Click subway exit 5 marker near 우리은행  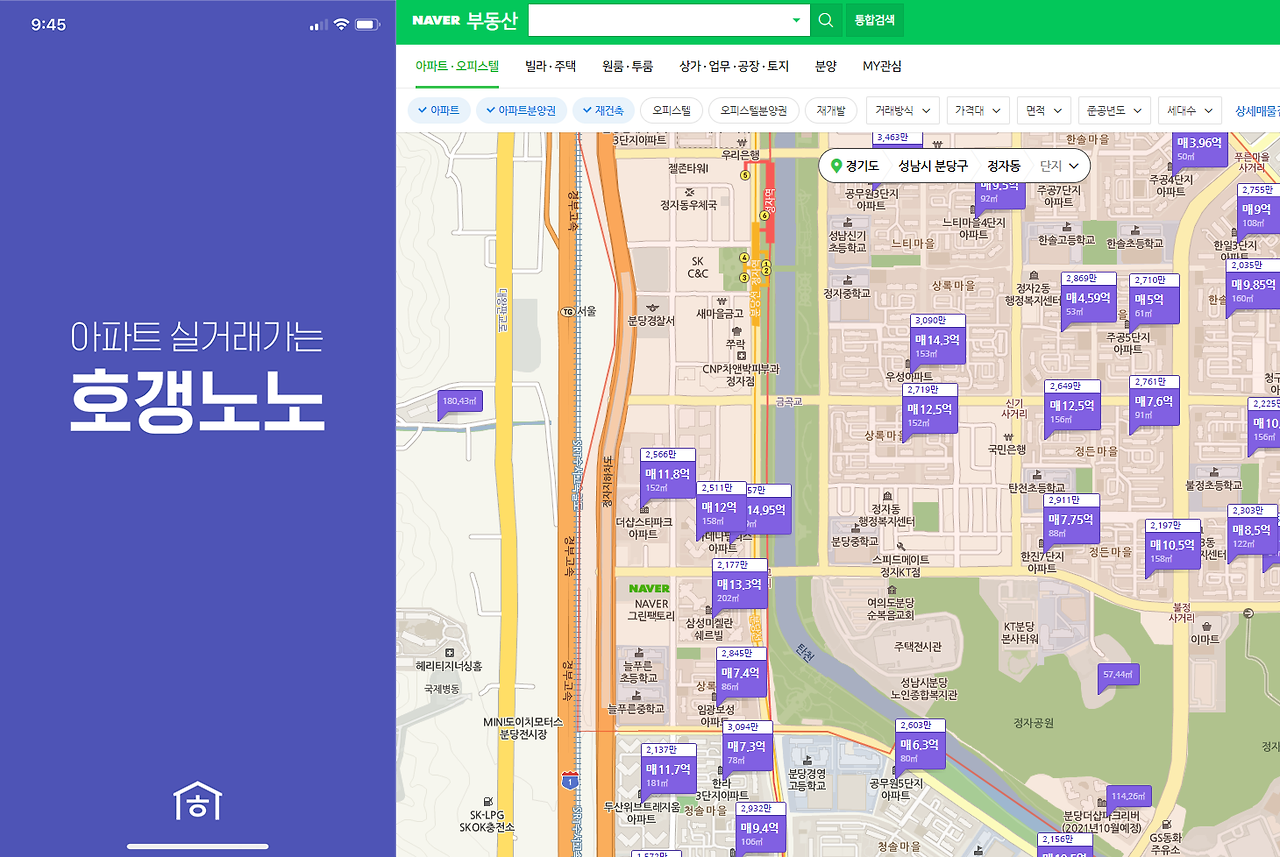745,174
